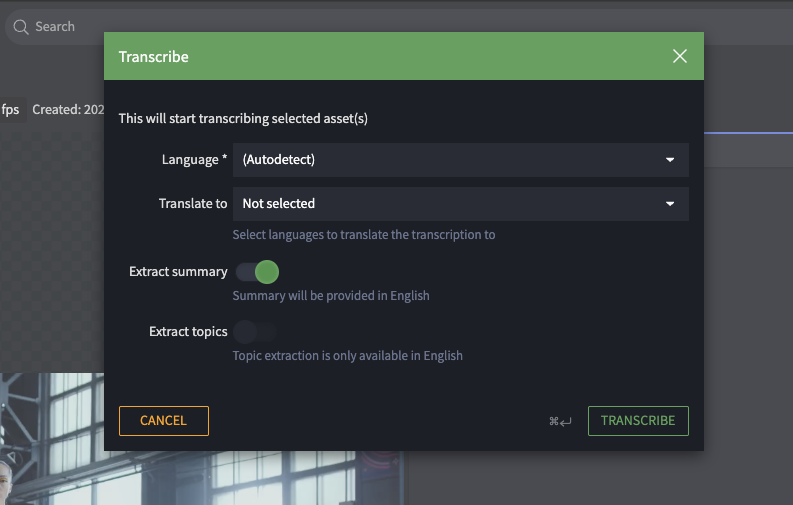Click the Language dropdown arrow
793x505 pixels.
pos(669,160)
